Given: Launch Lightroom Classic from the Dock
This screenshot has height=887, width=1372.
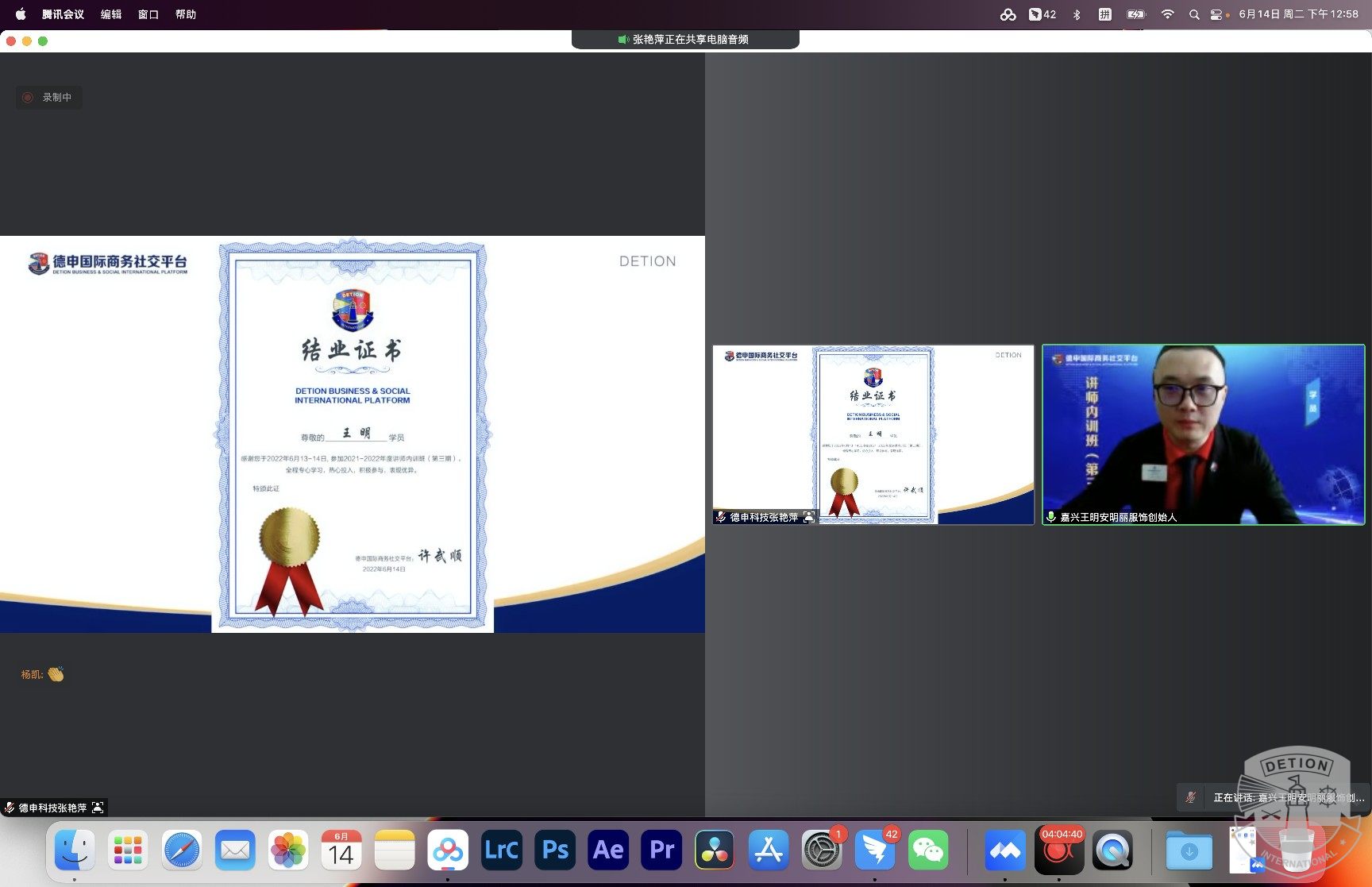Looking at the screenshot, I should pos(502,850).
